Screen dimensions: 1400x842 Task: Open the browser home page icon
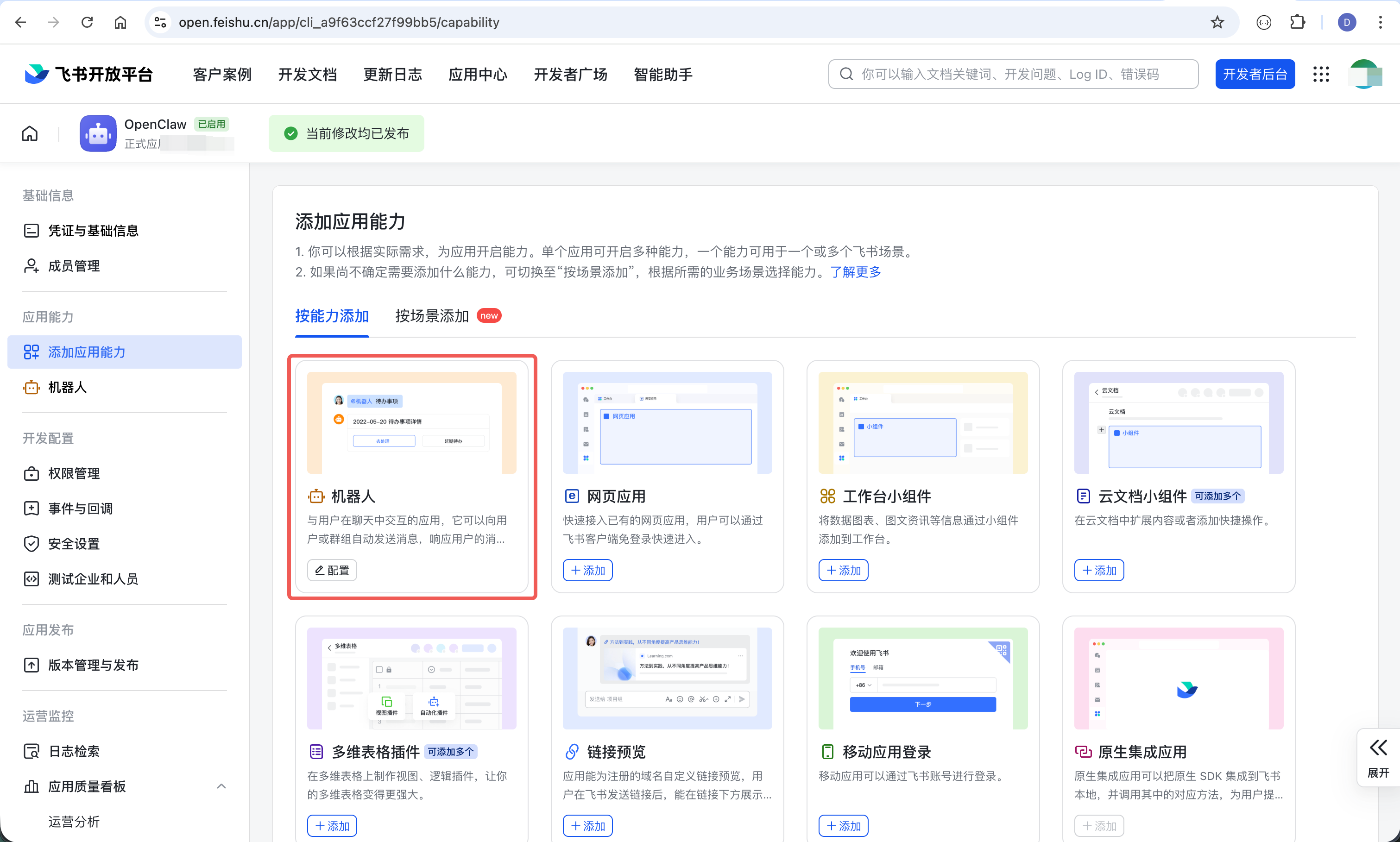pyautogui.click(x=120, y=22)
